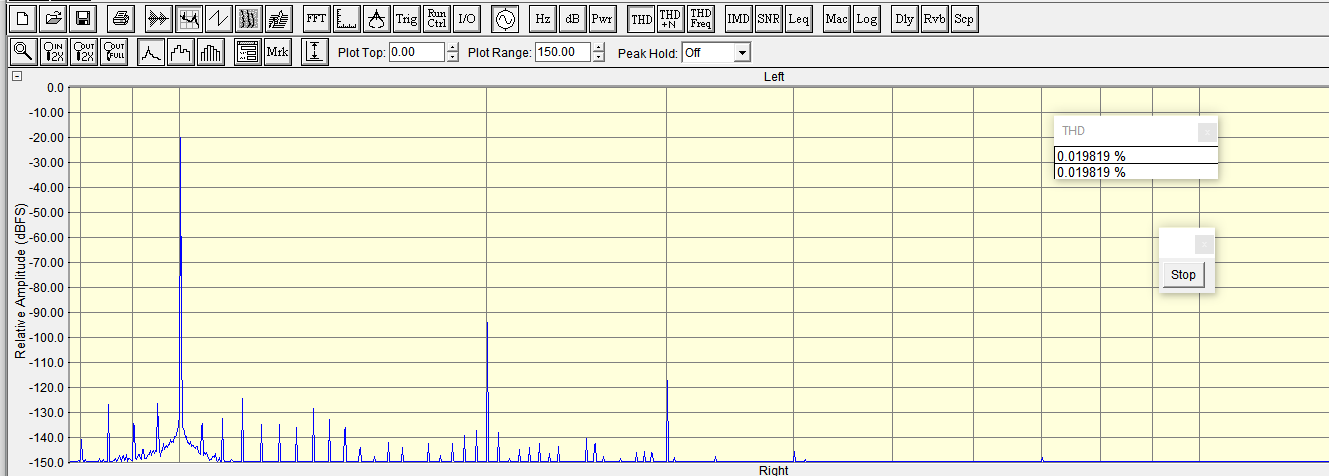Select the top THD value 0.019819 %
This screenshot has height=476, width=1329.
pos(1136,156)
